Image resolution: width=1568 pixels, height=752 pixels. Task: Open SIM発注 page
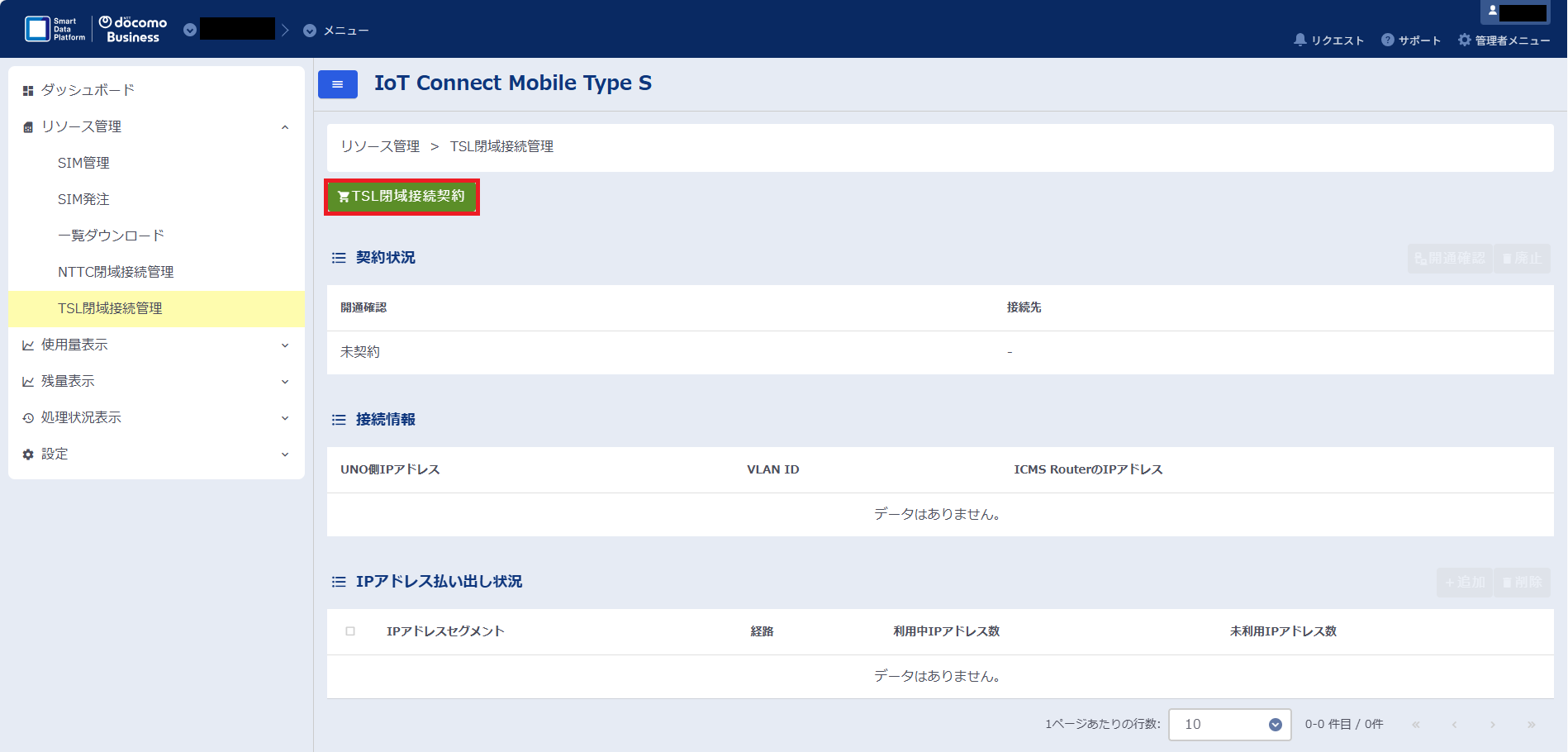(156, 199)
